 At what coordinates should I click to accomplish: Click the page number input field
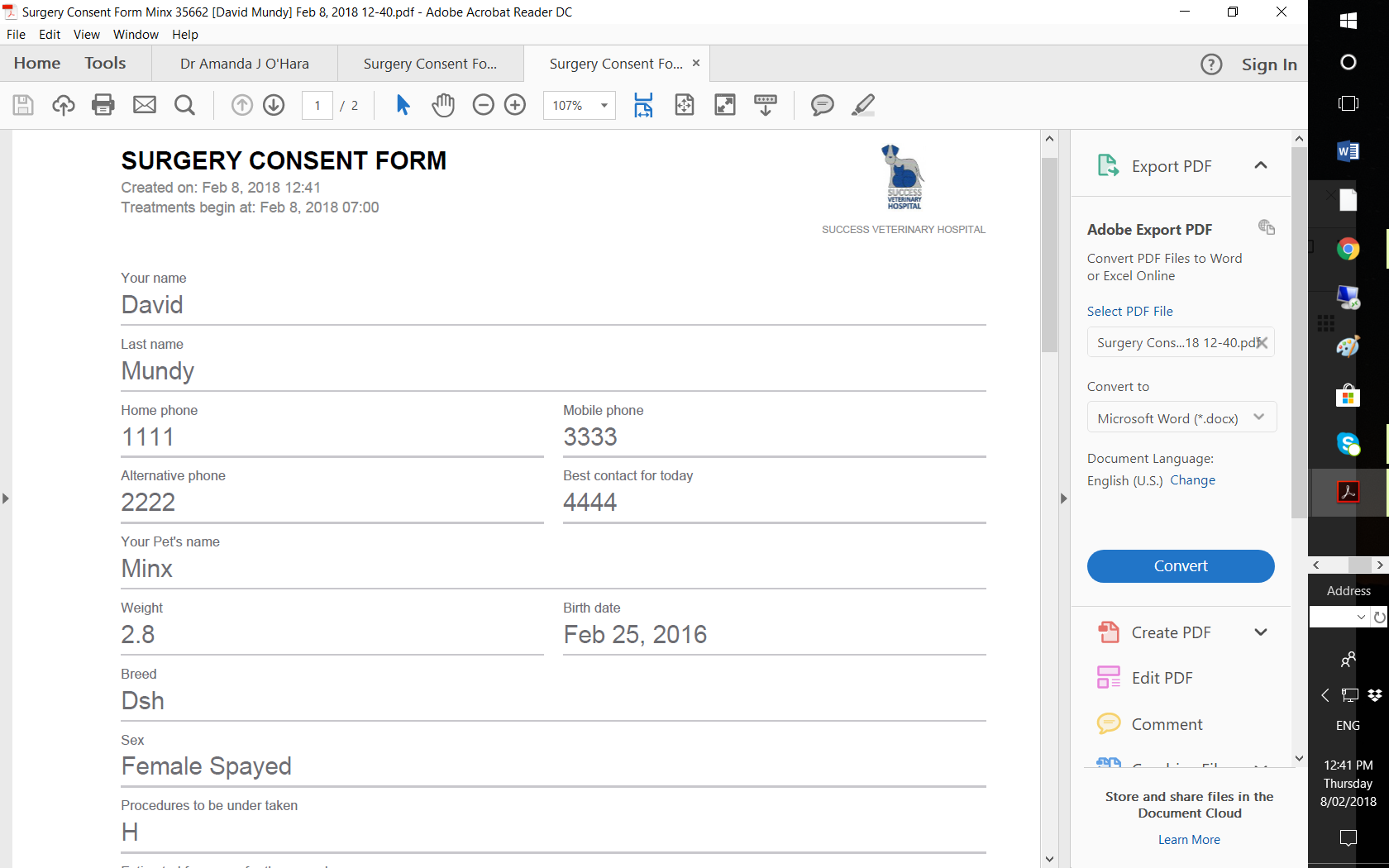[317, 106]
